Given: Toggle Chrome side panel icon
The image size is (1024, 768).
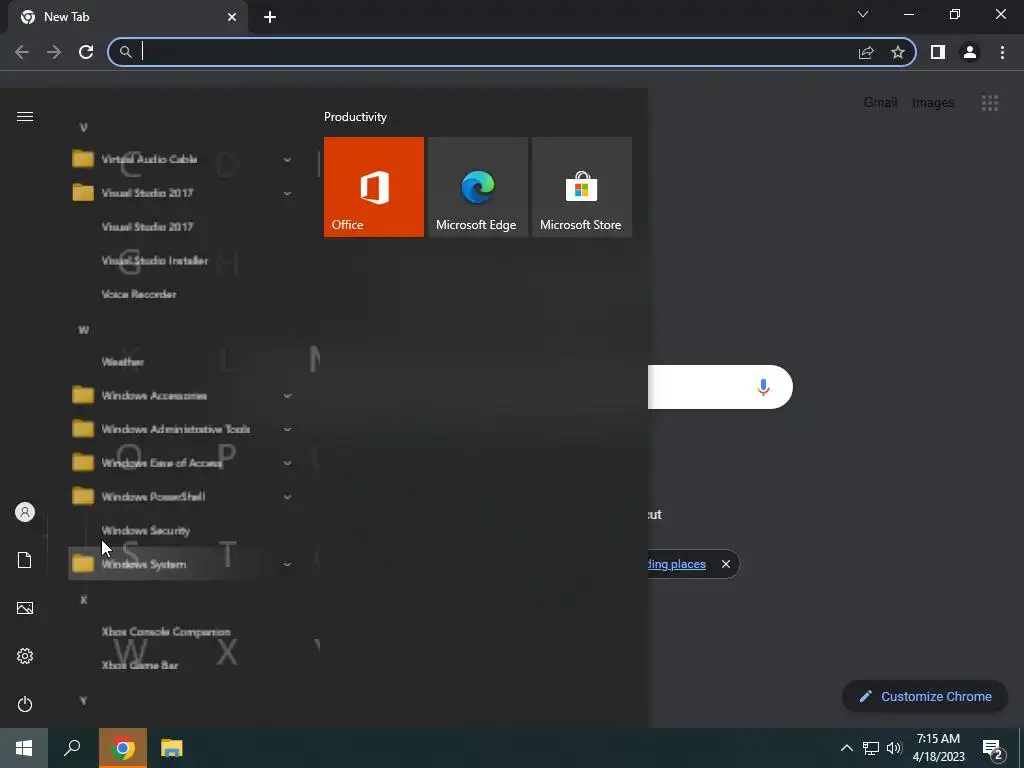Looking at the screenshot, I should 938,52.
